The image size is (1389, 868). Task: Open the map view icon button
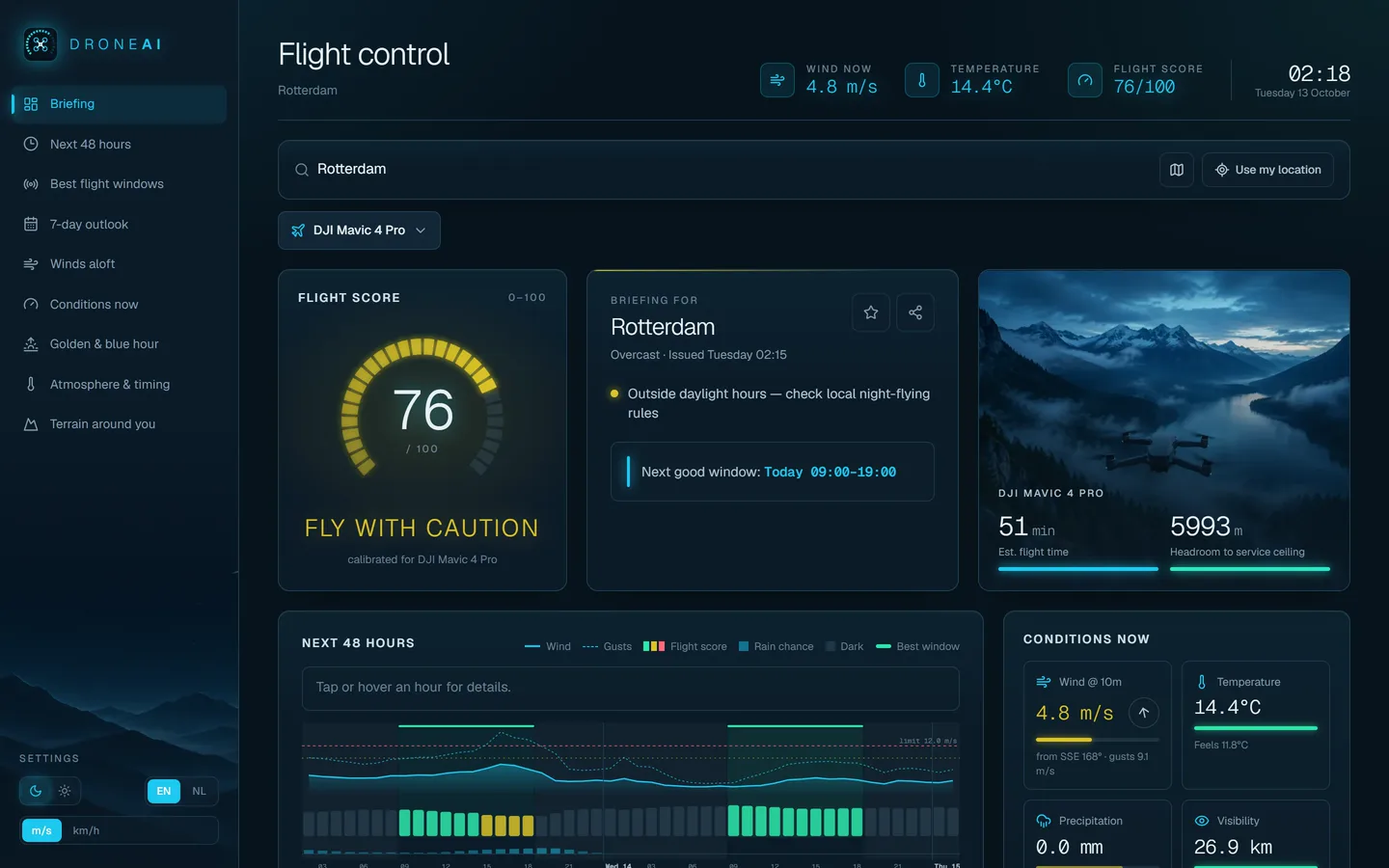[1177, 170]
